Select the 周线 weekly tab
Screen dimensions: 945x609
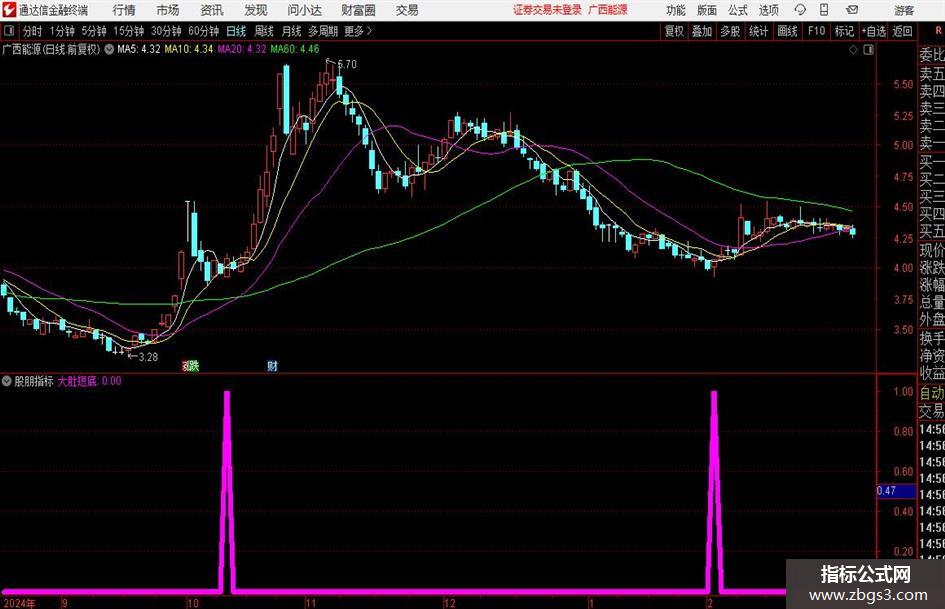[x=264, y=31]
